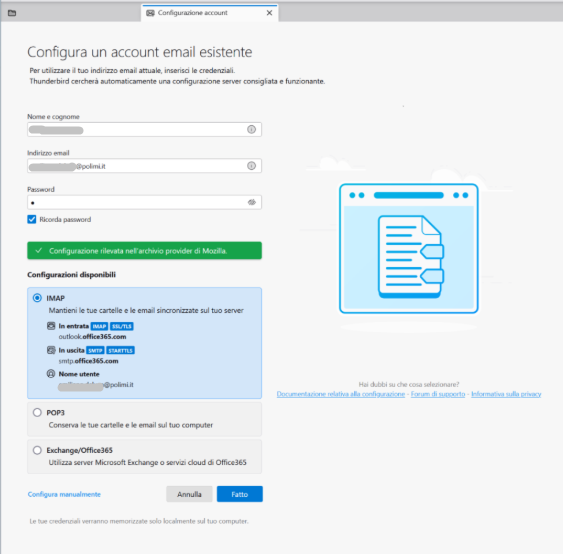This screenshot has height=554, width=563.
Task: Uncheck the Ricorda password checkbox
Action: pyautogui.click(x=32, y=219)
